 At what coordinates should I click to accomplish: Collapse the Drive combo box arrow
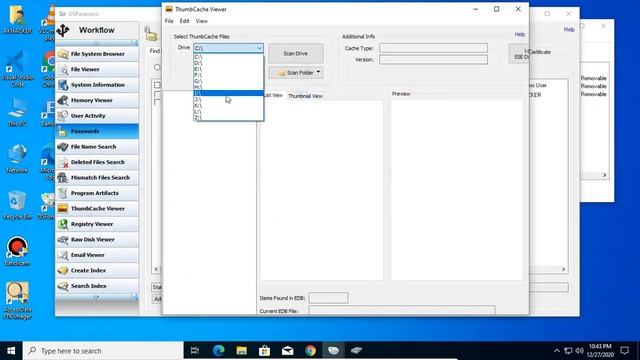click(x=259, y=48)
